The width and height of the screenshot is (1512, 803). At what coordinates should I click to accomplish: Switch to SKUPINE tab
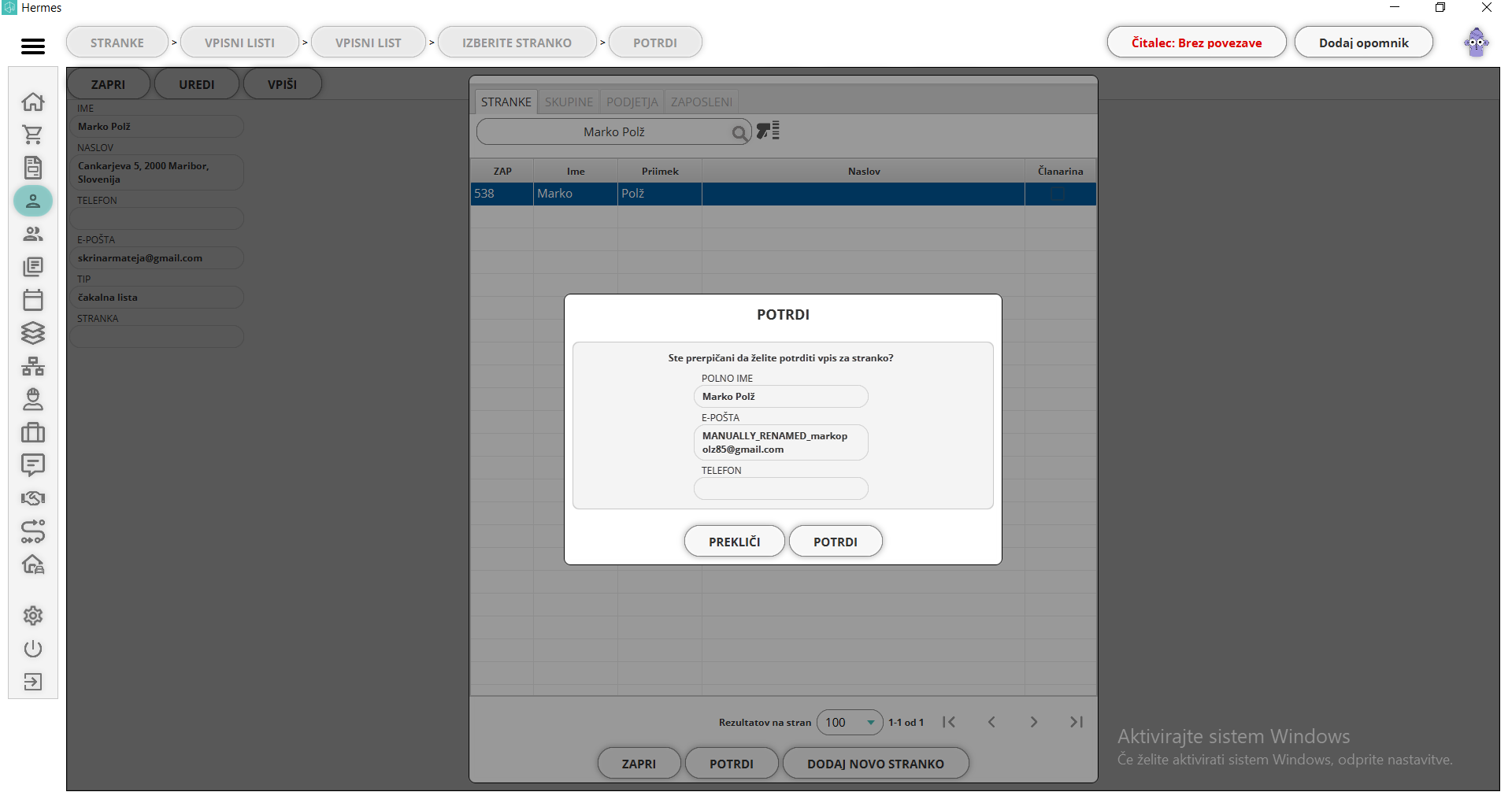[569, 102]
